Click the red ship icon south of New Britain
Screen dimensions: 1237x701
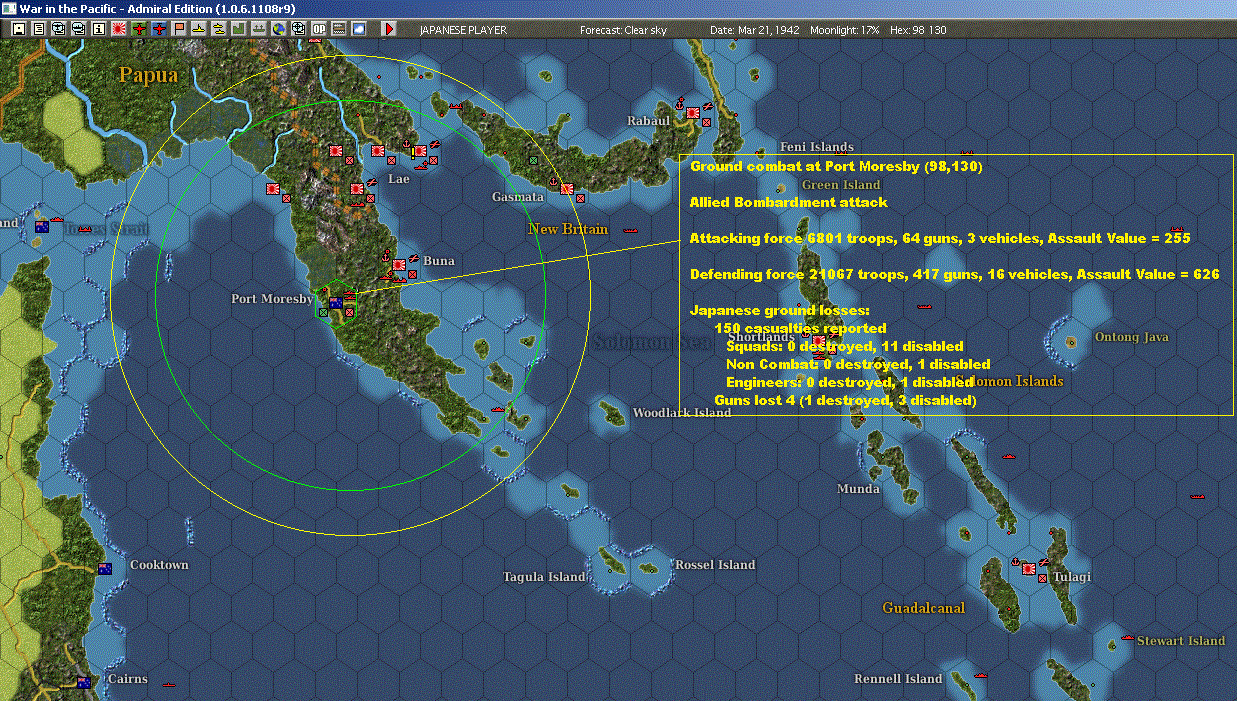coord(630,230)
